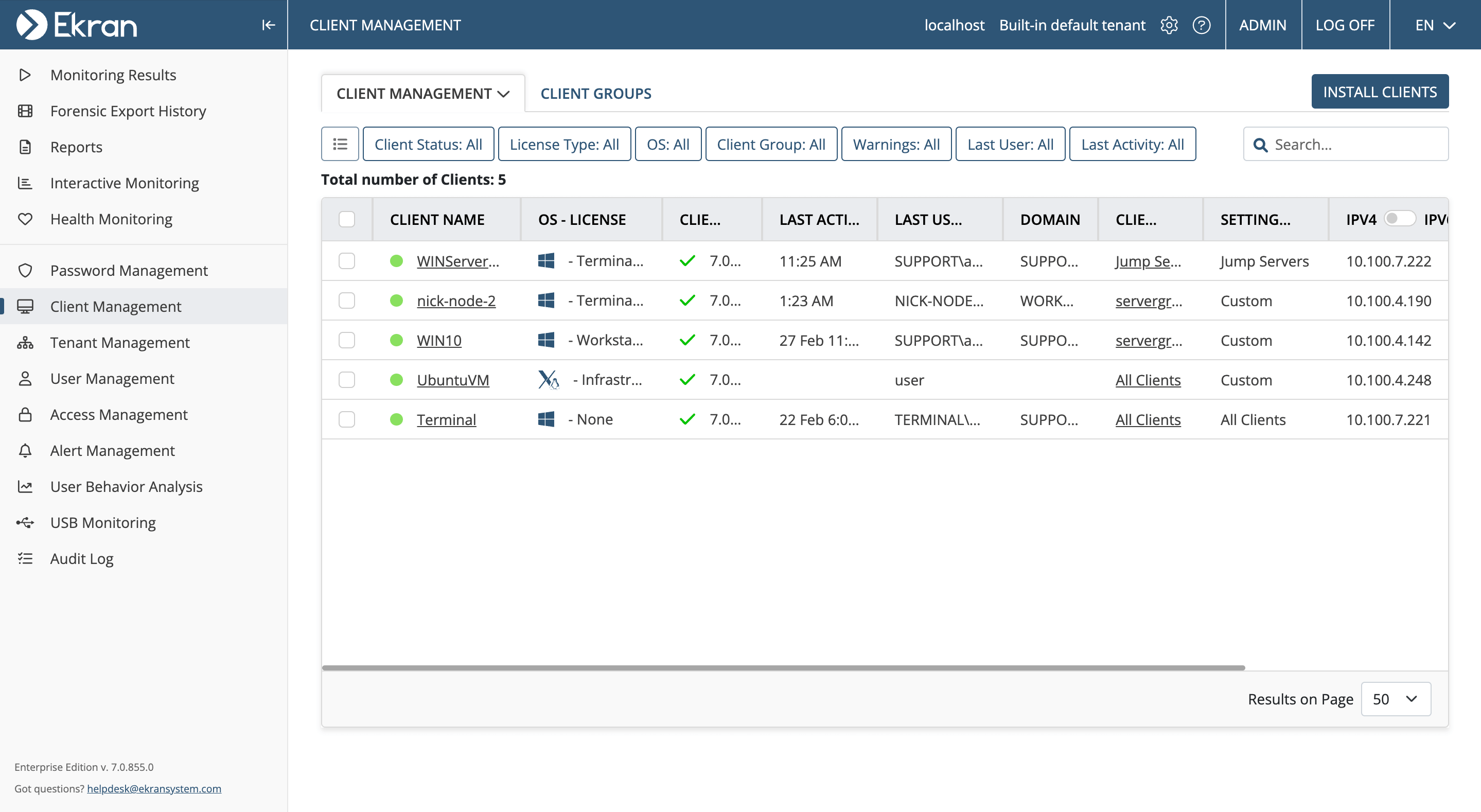
Task: Click the USB Monitoring usb icon
Action: click(x=25, y=523)
